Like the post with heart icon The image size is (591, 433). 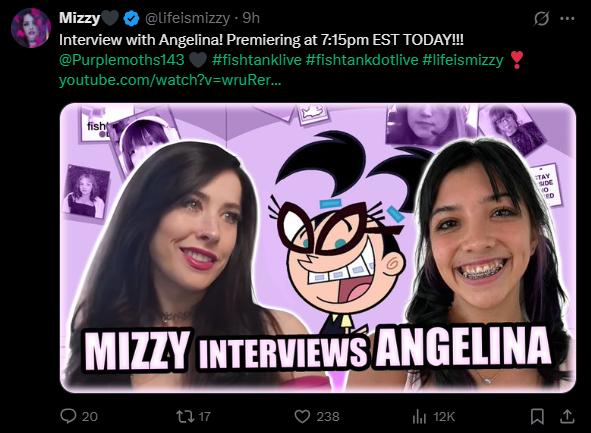(x=302, y=416)
